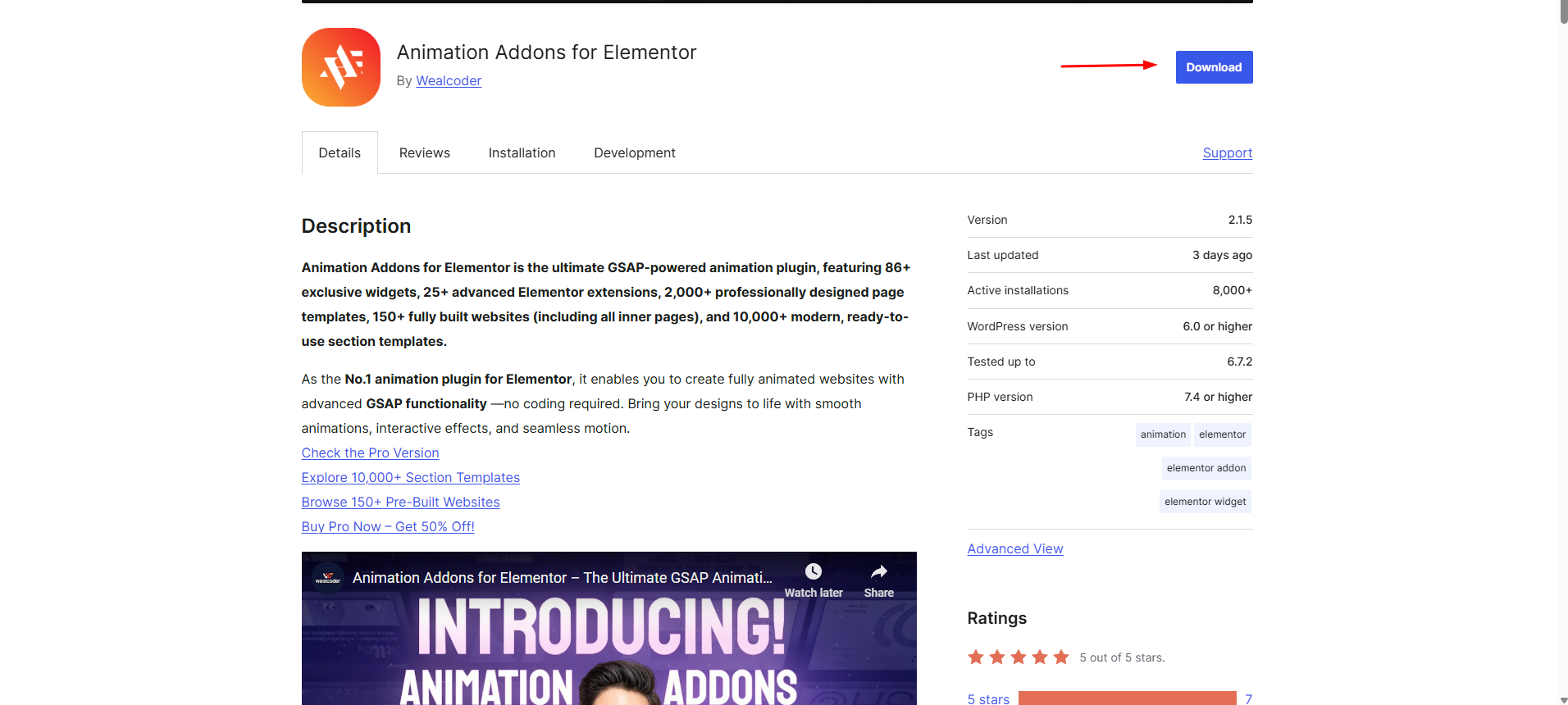Click the scrollbar down arrow
This screenshot has width=1568, height=705.
coord(1563,699)
